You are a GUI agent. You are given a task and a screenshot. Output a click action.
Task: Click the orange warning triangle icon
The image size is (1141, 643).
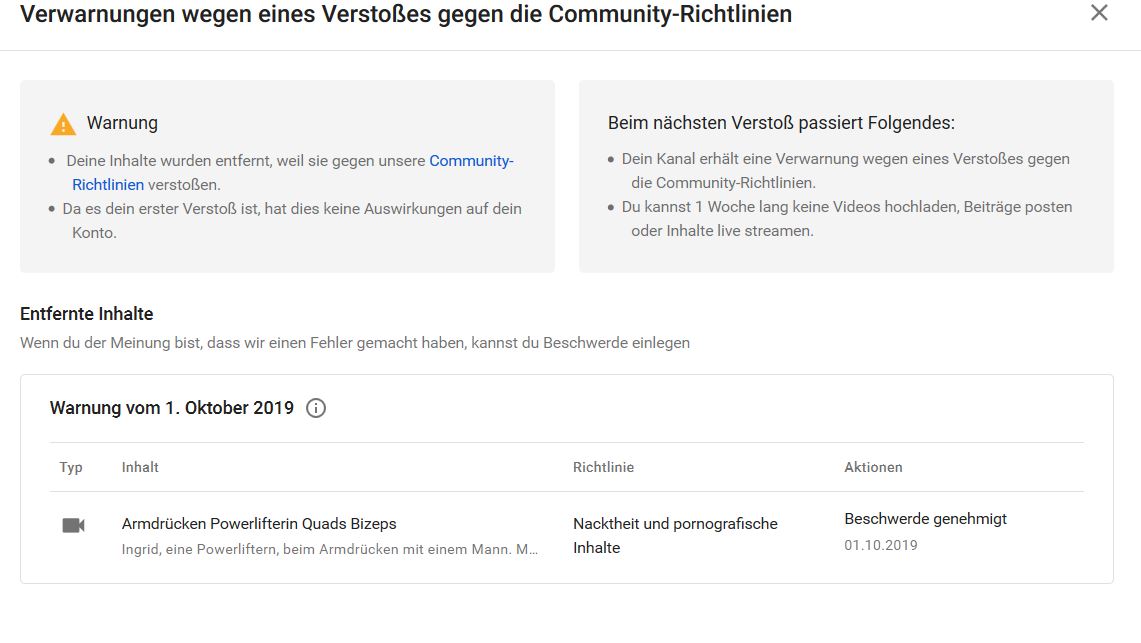[63, 124]
